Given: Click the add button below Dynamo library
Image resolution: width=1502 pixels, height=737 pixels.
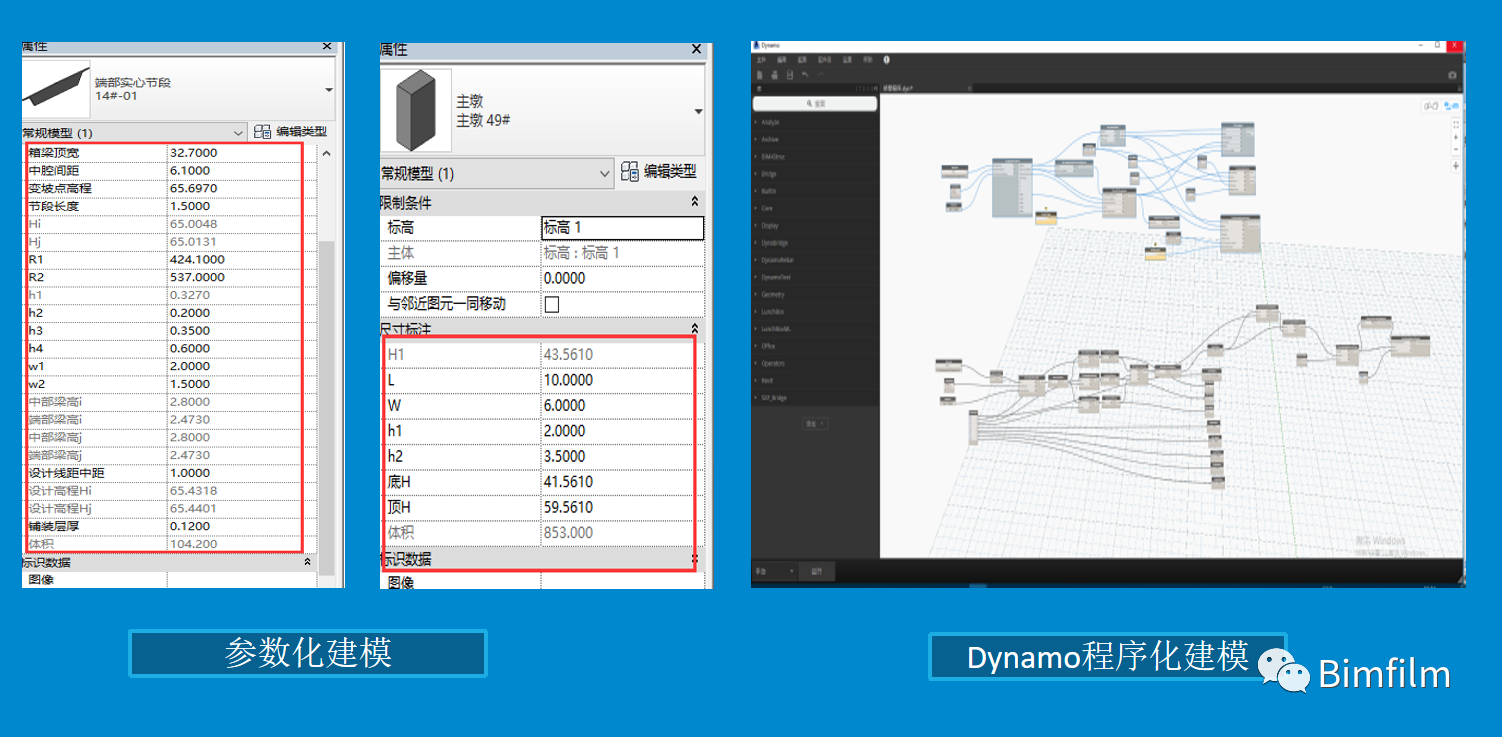Looking at the screenshot, I should point(815,424).
